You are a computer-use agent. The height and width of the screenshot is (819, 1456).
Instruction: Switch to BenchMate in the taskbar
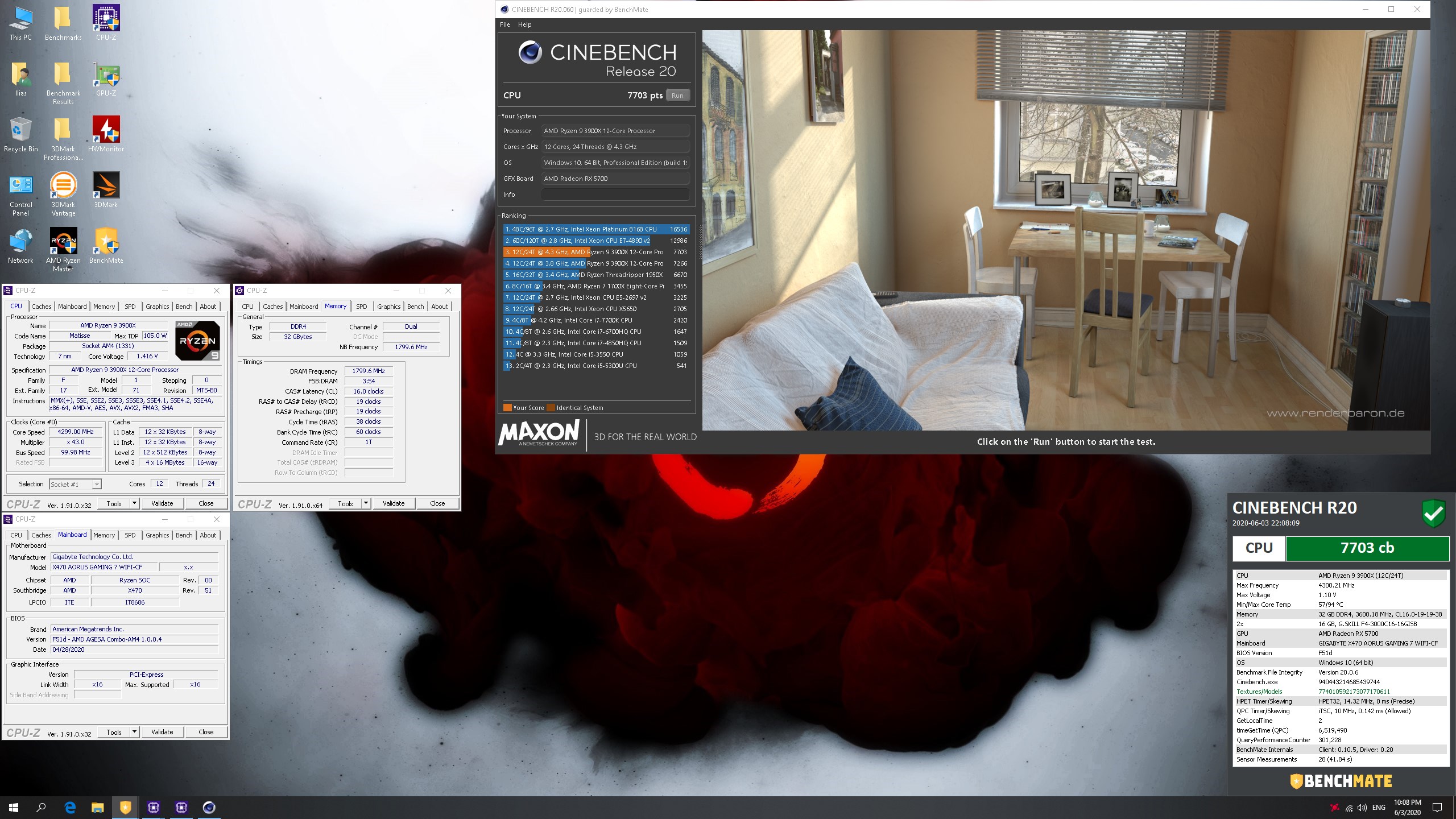pyautogui.click(x=126, y=807)
